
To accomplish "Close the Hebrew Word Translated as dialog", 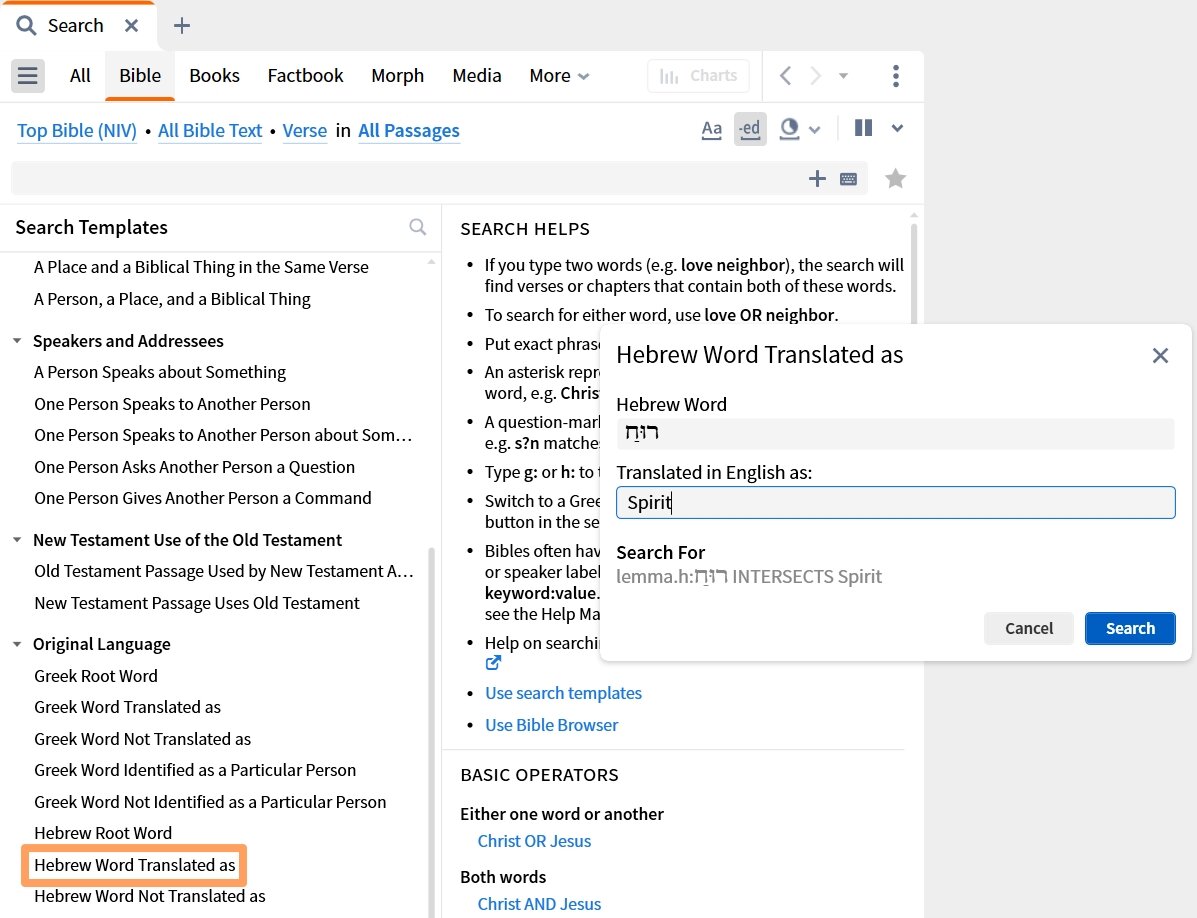I will point(1160,356).
